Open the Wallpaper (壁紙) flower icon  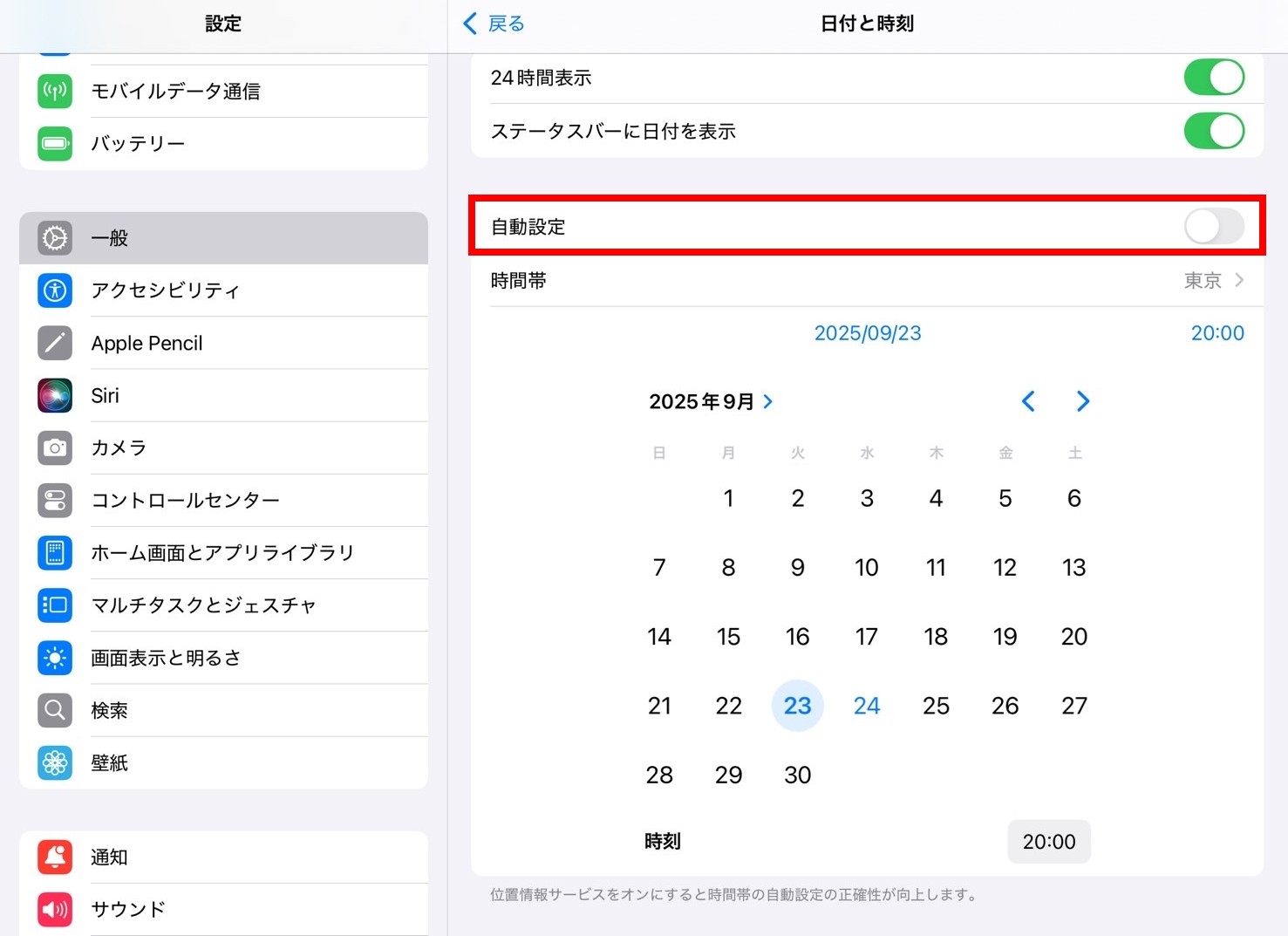55,762
